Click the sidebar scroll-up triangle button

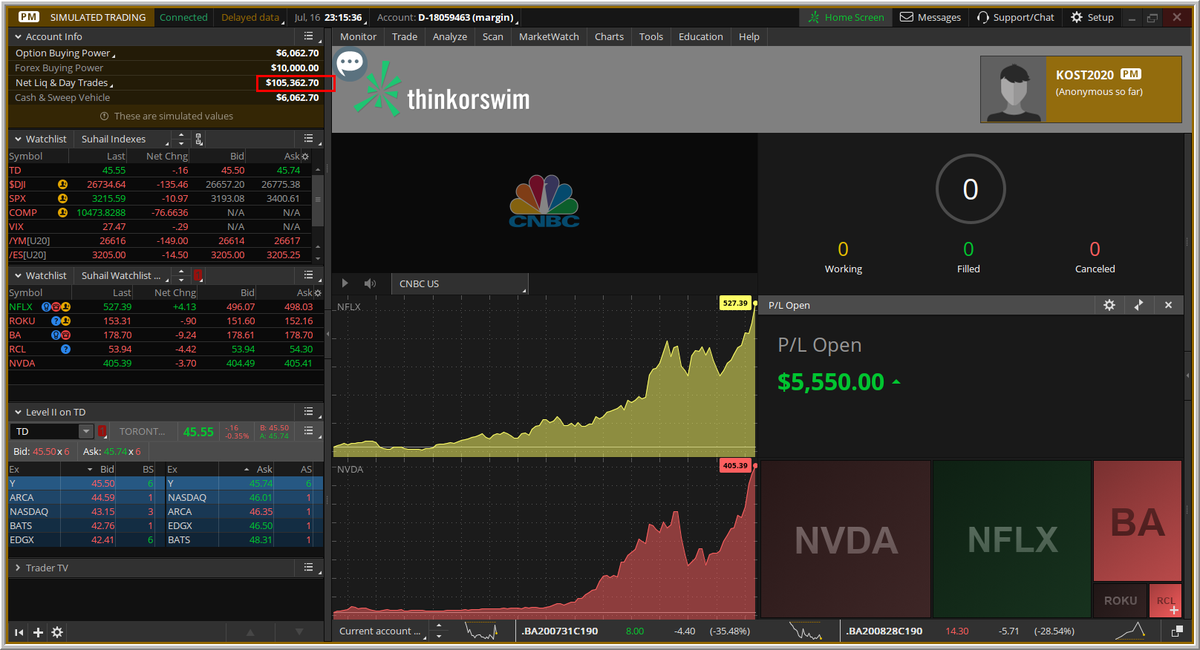pyautogui.click(x=250, y=632)
